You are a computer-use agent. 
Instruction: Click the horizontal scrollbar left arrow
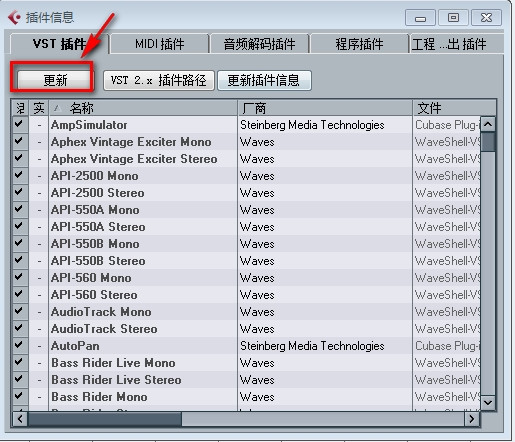pyautogui.click(x=20, y=419)
